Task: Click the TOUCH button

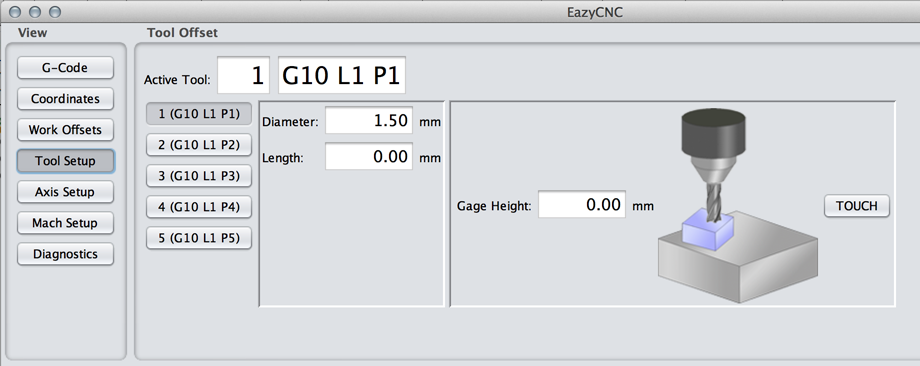Action: [857, 206]
